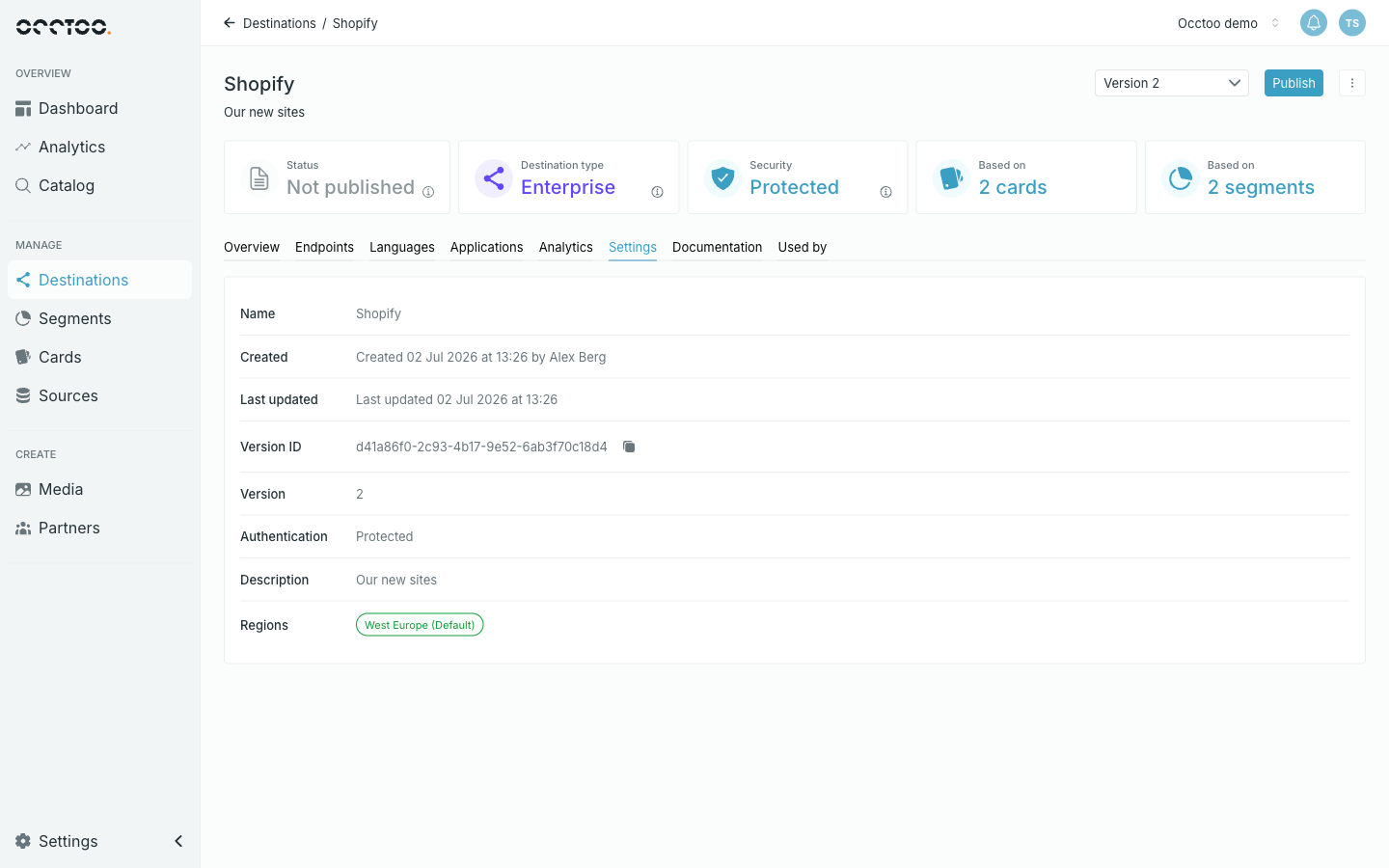Click the value 2 in the Version row

tap(360, 494)
